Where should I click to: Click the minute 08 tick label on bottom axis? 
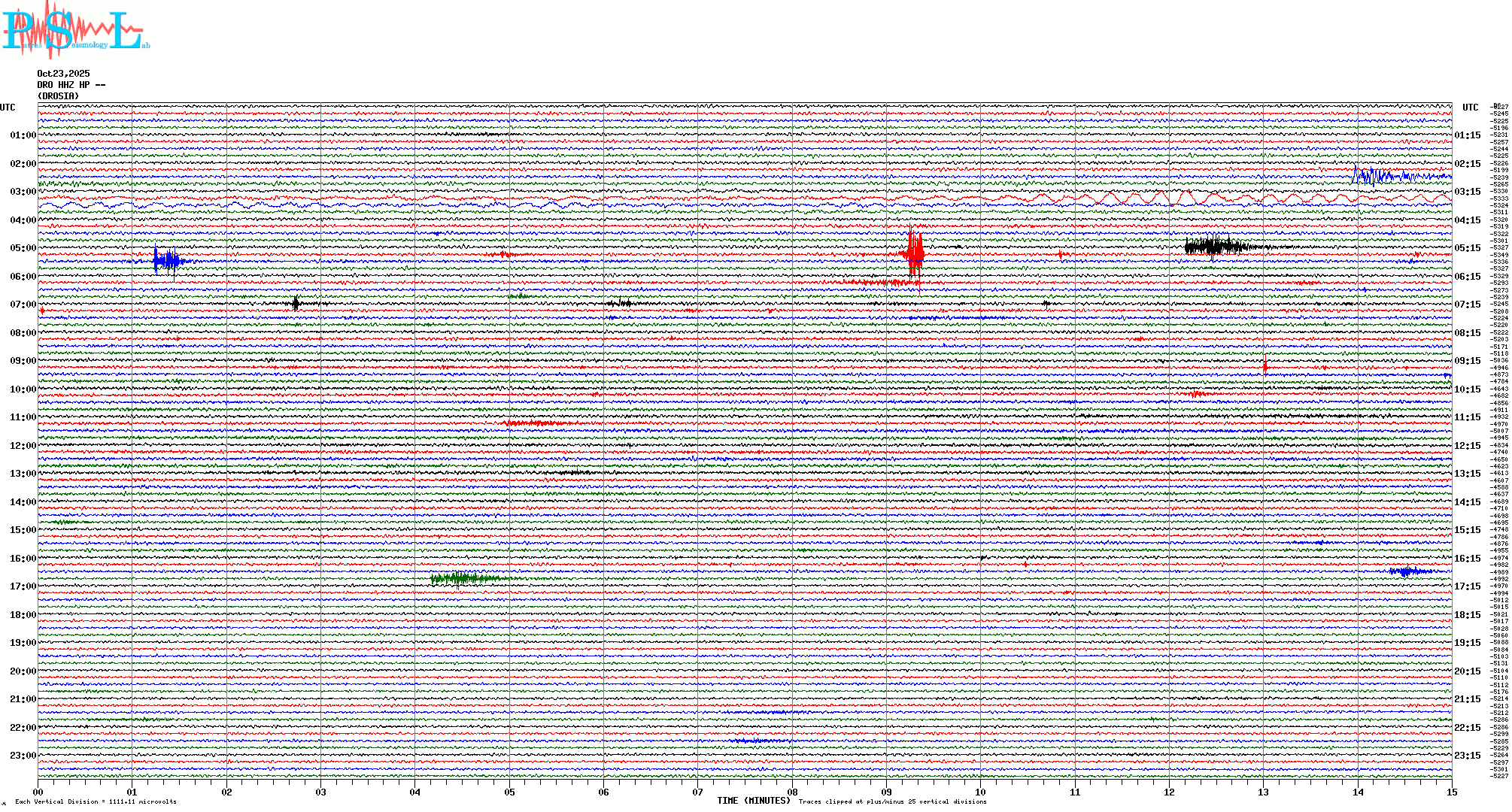point(792,792)
